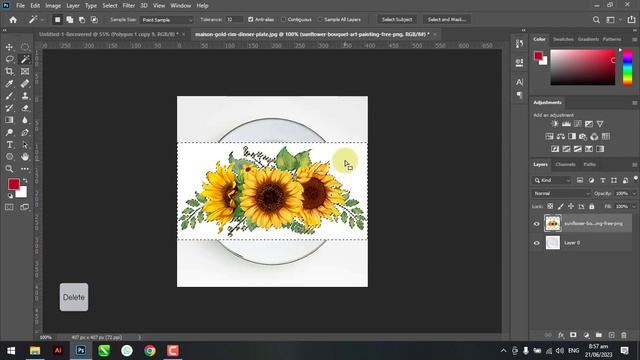Viewport: 640px width, 360px height.
Task: Open the Normal blending mode dropdown
Action: point(561,193)
